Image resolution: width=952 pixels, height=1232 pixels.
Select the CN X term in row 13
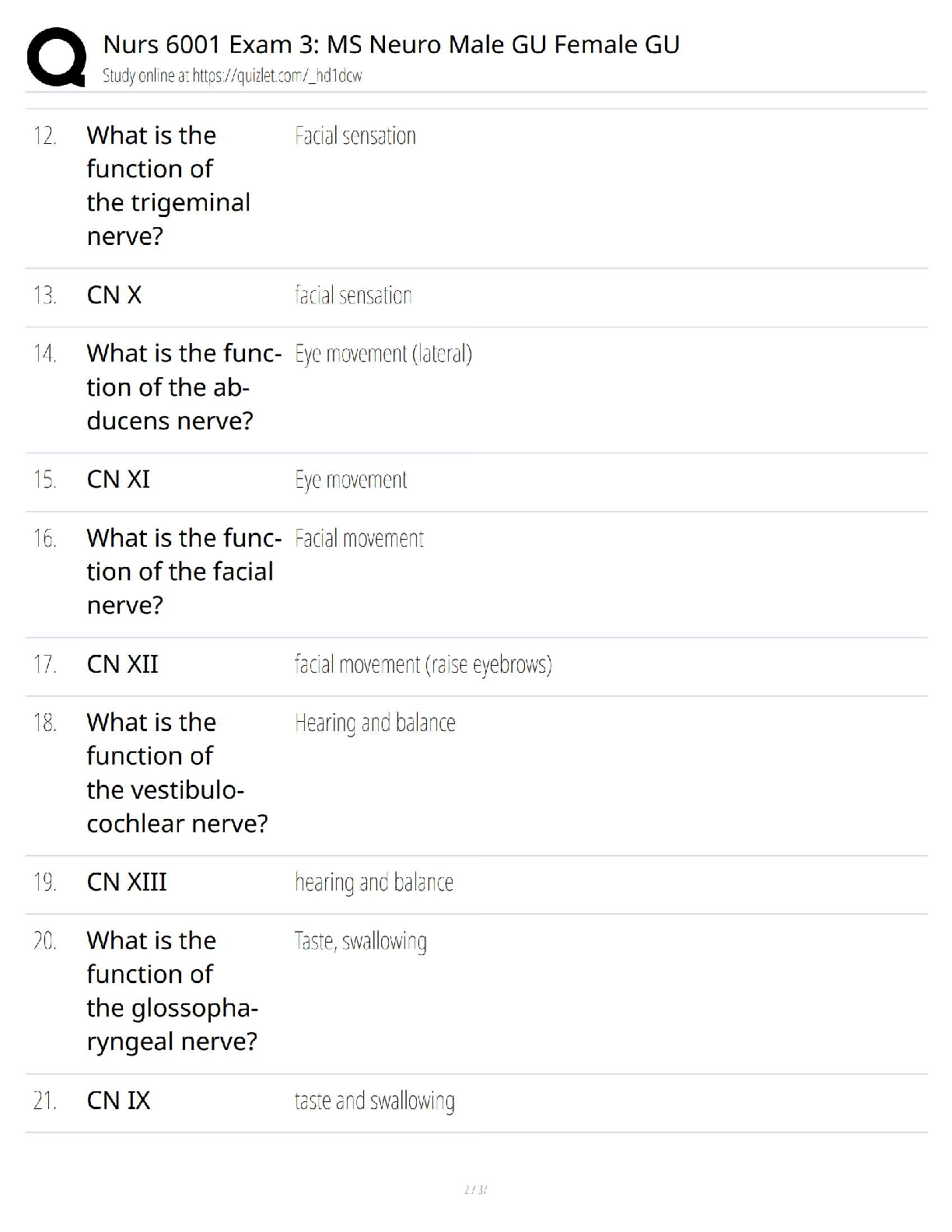(114, 295)
